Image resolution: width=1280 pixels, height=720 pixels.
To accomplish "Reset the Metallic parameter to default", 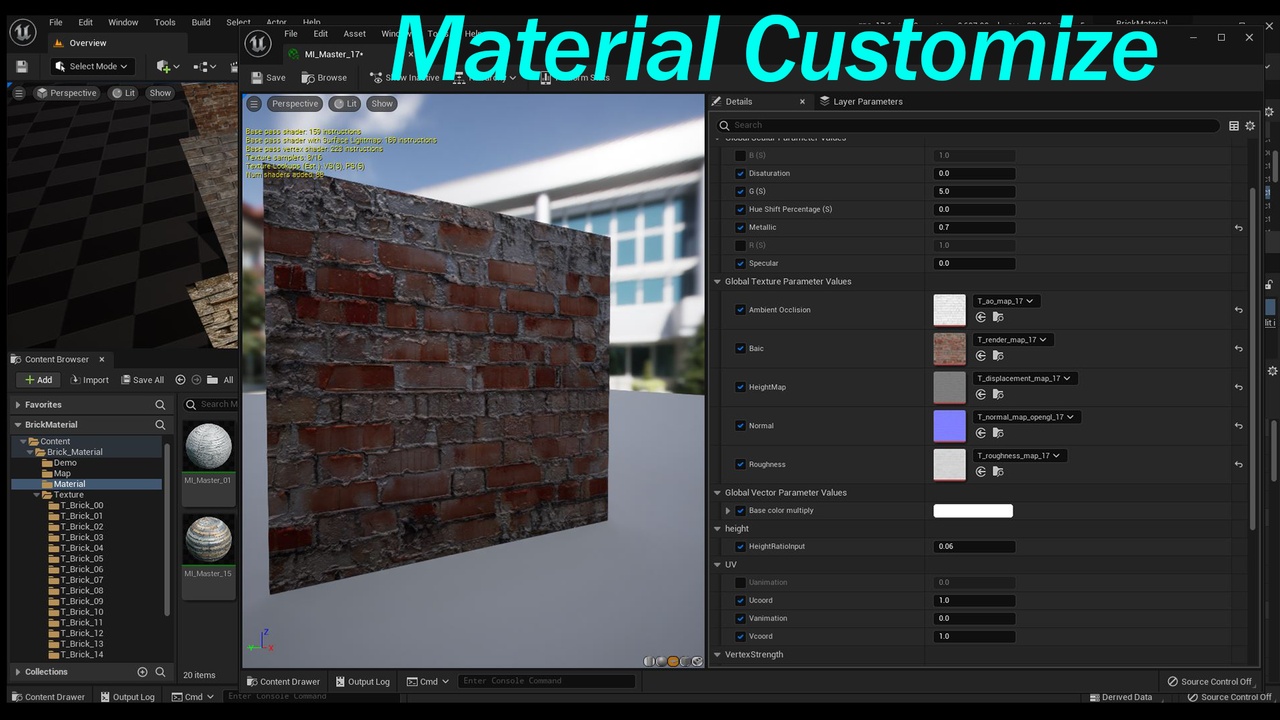I will click(x=1238, y=228).
